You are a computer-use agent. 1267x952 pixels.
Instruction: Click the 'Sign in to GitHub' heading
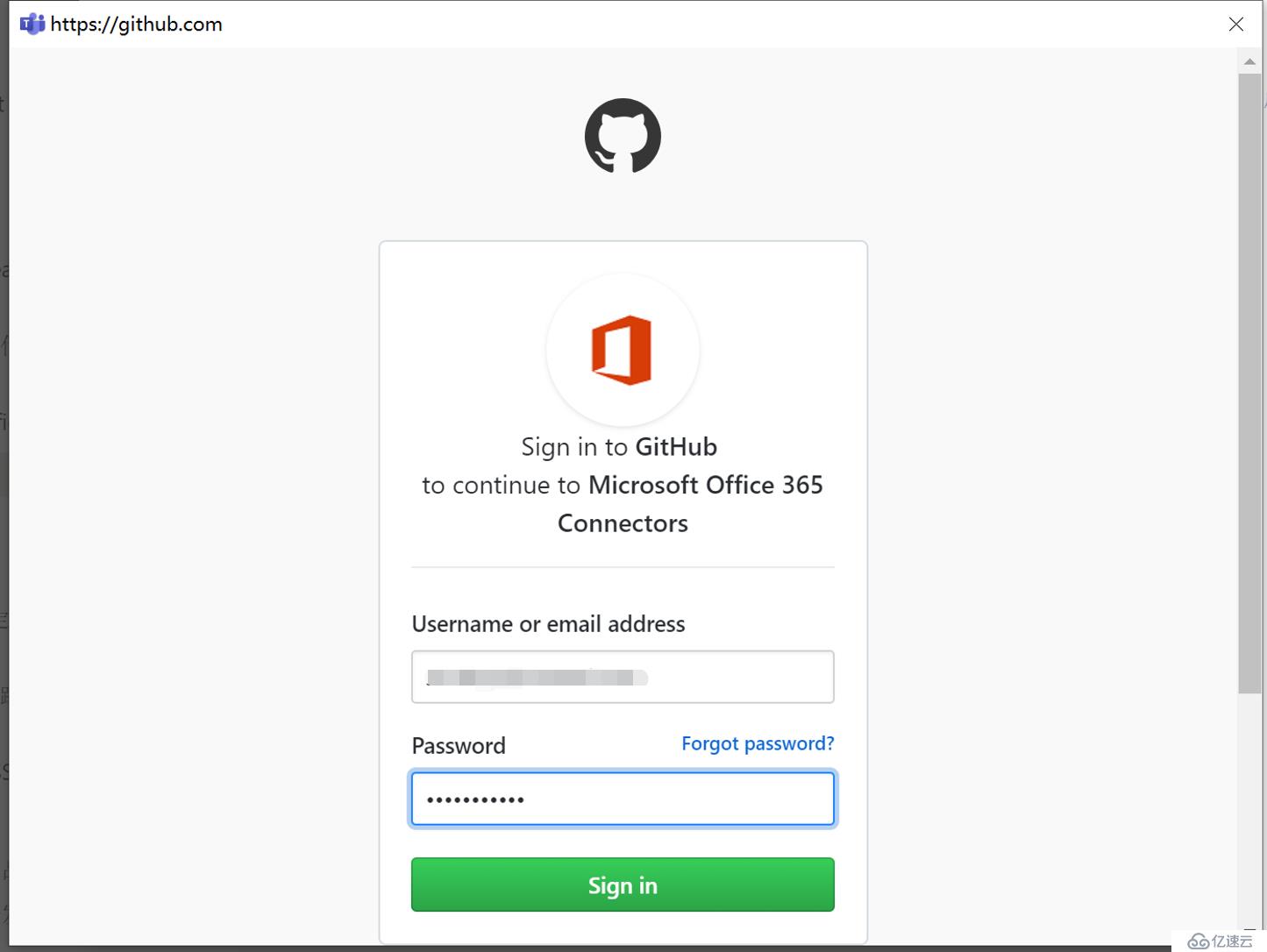619,447
